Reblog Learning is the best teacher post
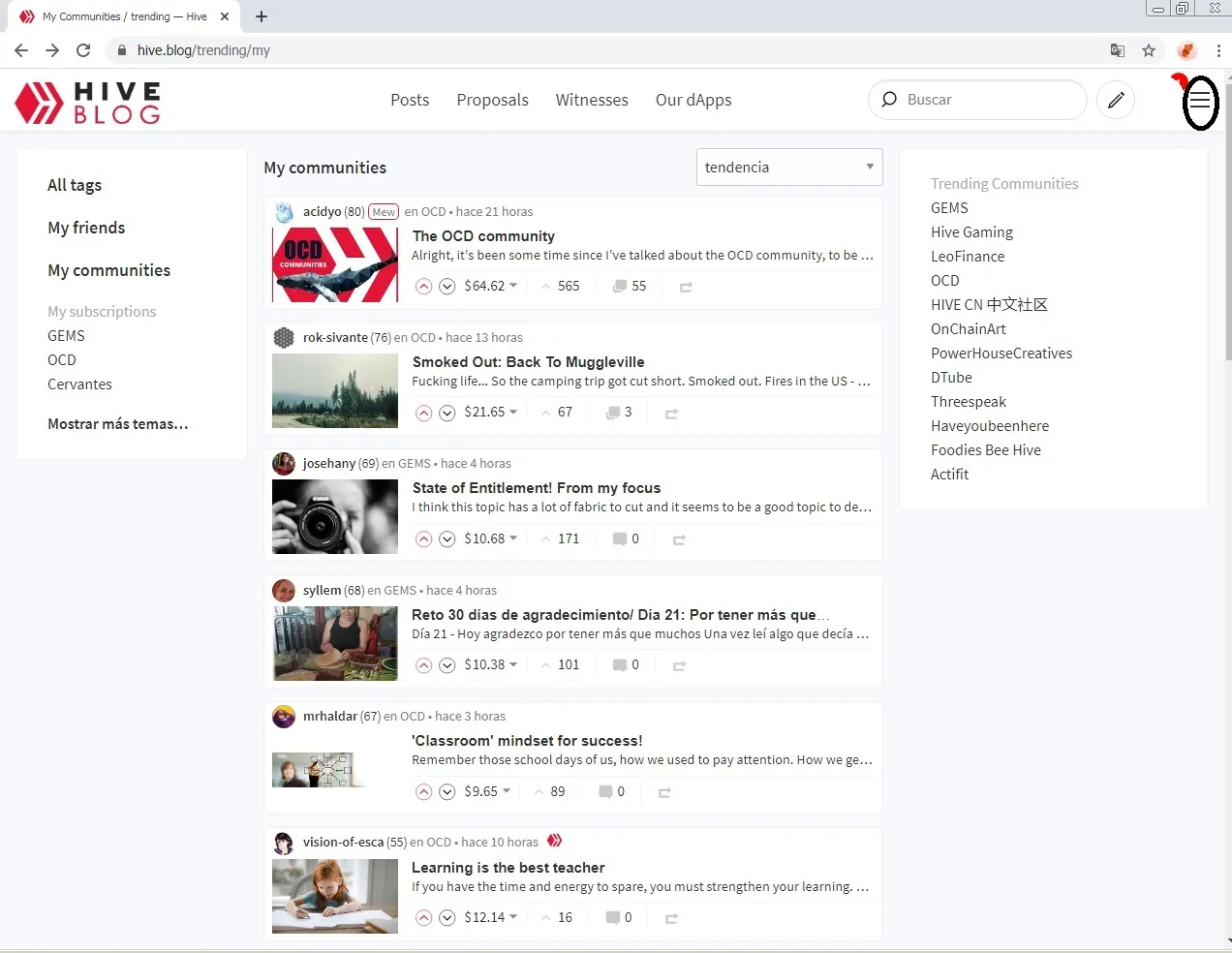The height and width of the screenshot is (953, 1232). click(x=671, y=918)
